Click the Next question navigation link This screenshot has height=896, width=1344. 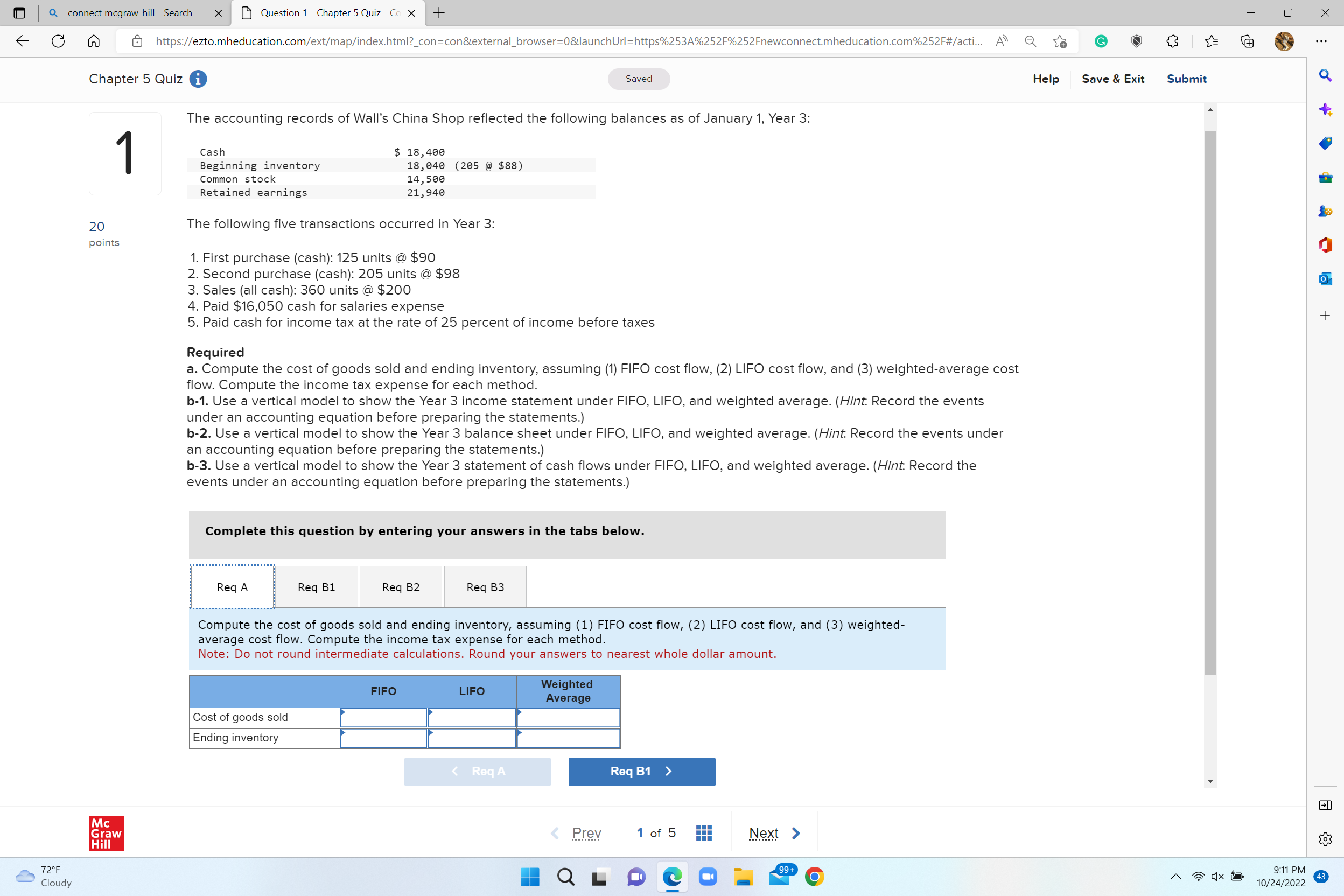click(764, 832)
